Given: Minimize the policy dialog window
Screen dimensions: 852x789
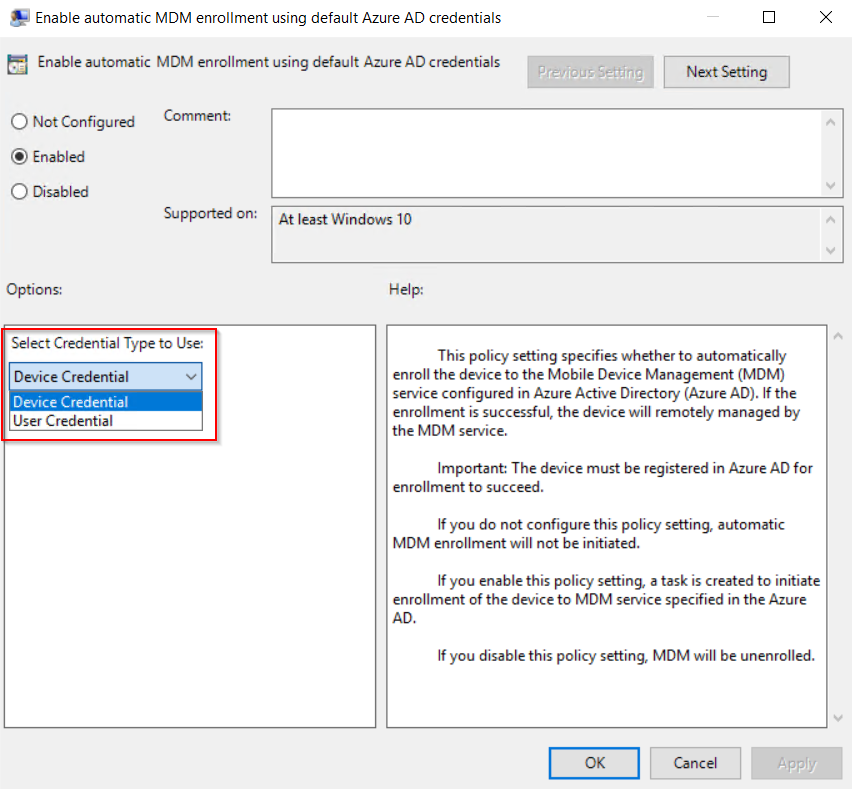Looking at the screenshot, I should click(x=712, y=17).
